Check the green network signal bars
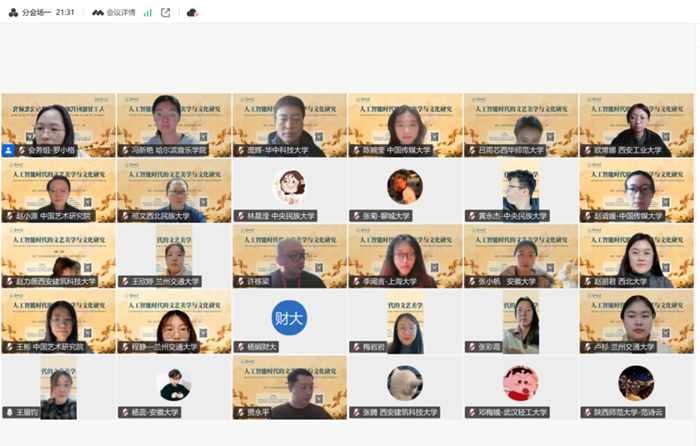Viewport: 700px width, 446px height. coord(148,12)
